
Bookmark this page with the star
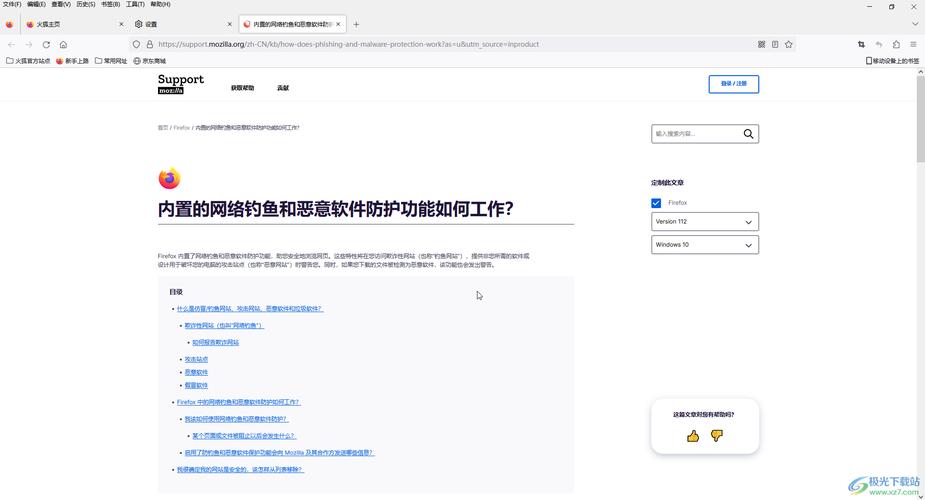789,44
